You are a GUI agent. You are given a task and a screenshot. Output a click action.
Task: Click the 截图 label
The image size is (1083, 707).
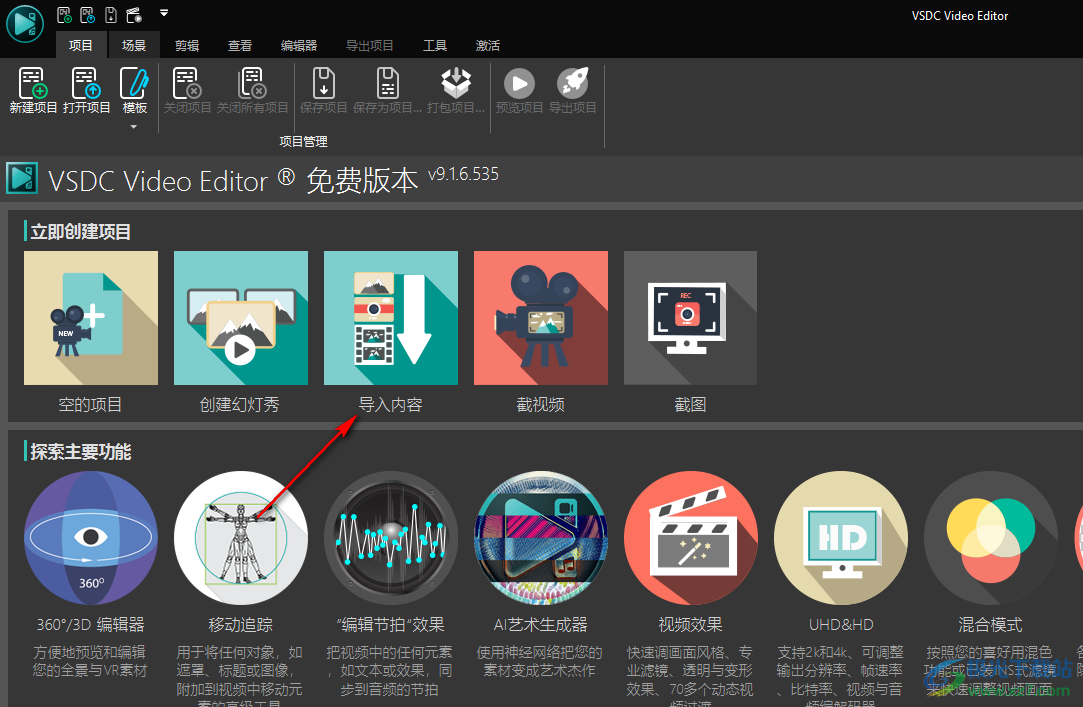[690, 405]
